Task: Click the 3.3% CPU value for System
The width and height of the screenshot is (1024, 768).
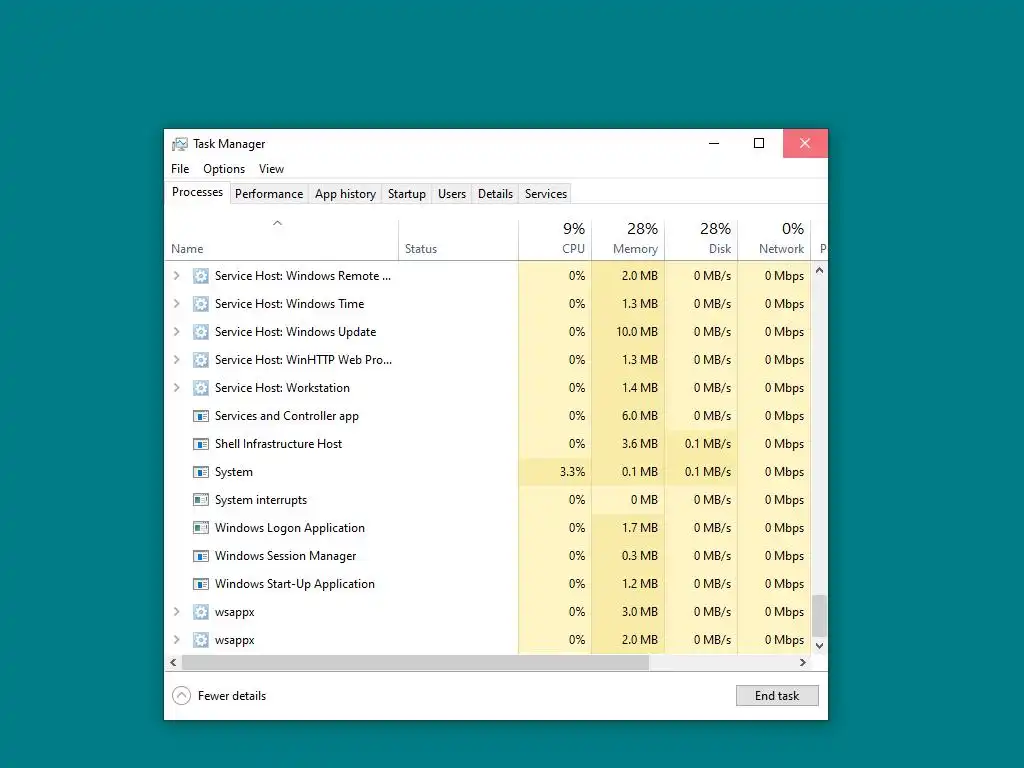Action: [x=573, y=472]
